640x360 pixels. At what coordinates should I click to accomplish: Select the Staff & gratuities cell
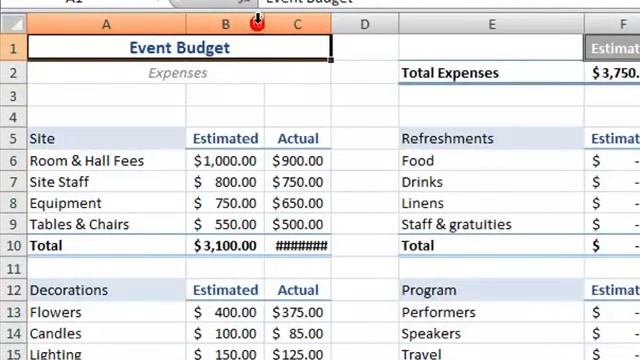click(x=491, y=224)
